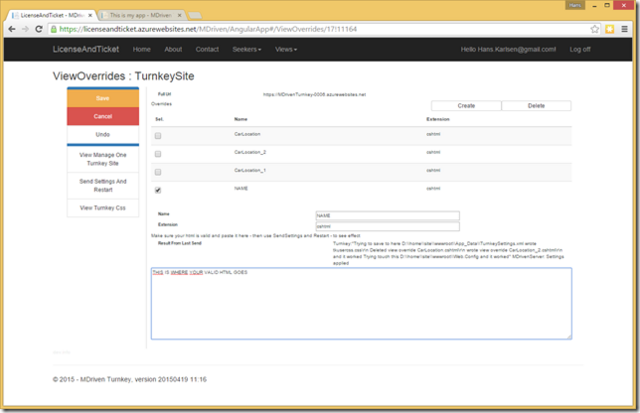Open the Contact page
This screenshot has height=413, width=640.
coord(207,49)
